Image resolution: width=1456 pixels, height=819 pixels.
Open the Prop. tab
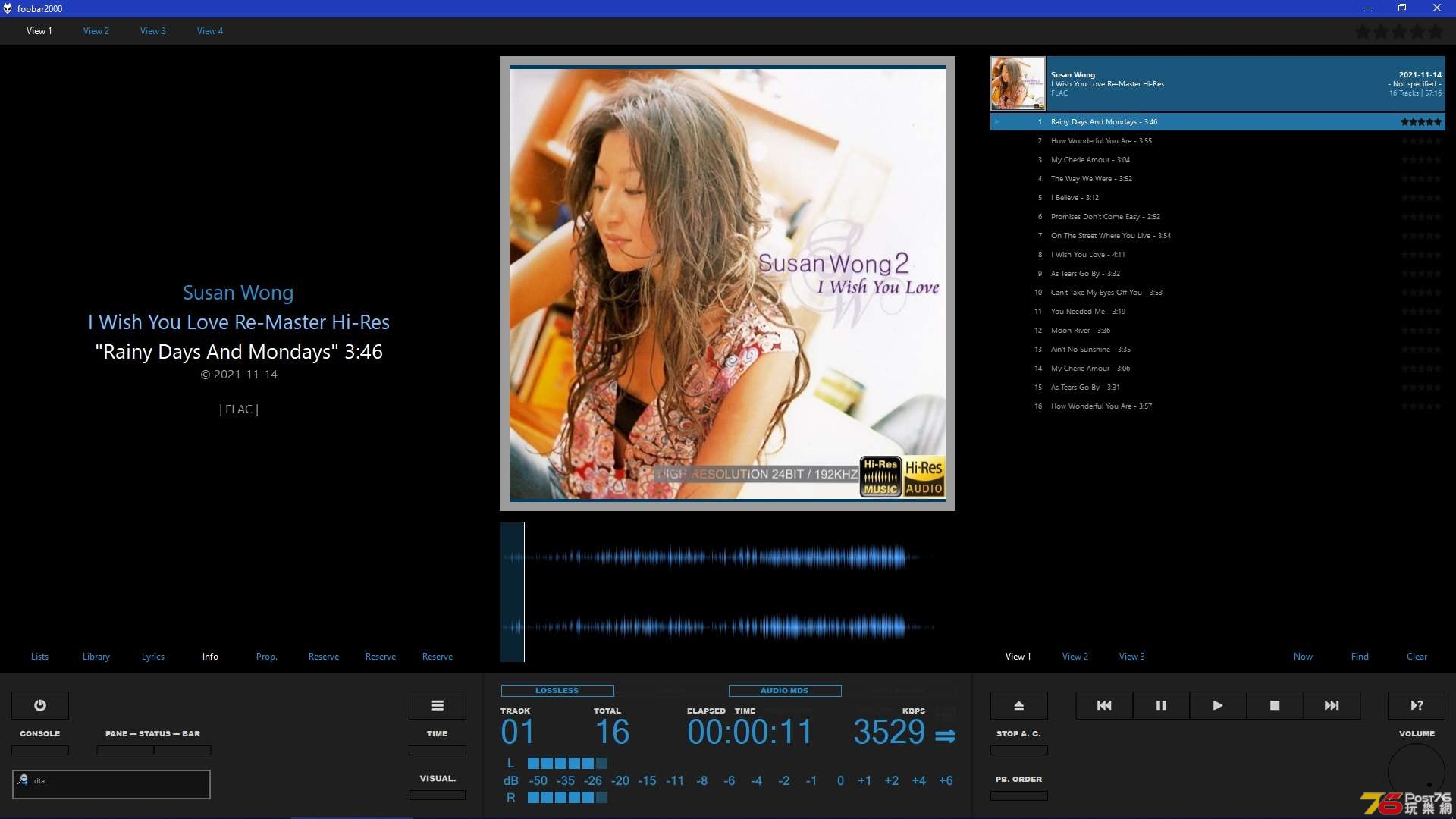(267, 657)
